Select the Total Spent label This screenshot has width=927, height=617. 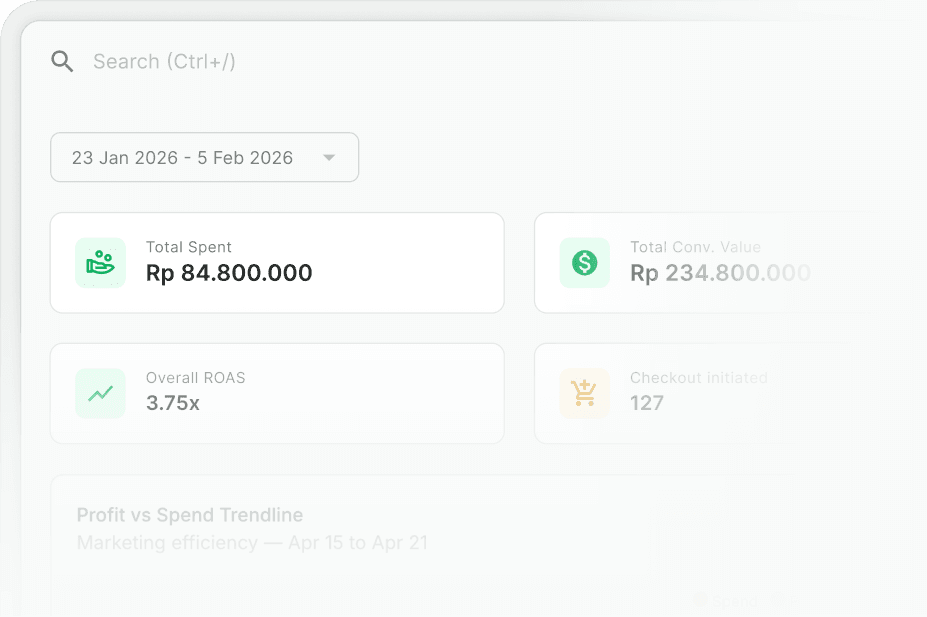tap(189, 247)
